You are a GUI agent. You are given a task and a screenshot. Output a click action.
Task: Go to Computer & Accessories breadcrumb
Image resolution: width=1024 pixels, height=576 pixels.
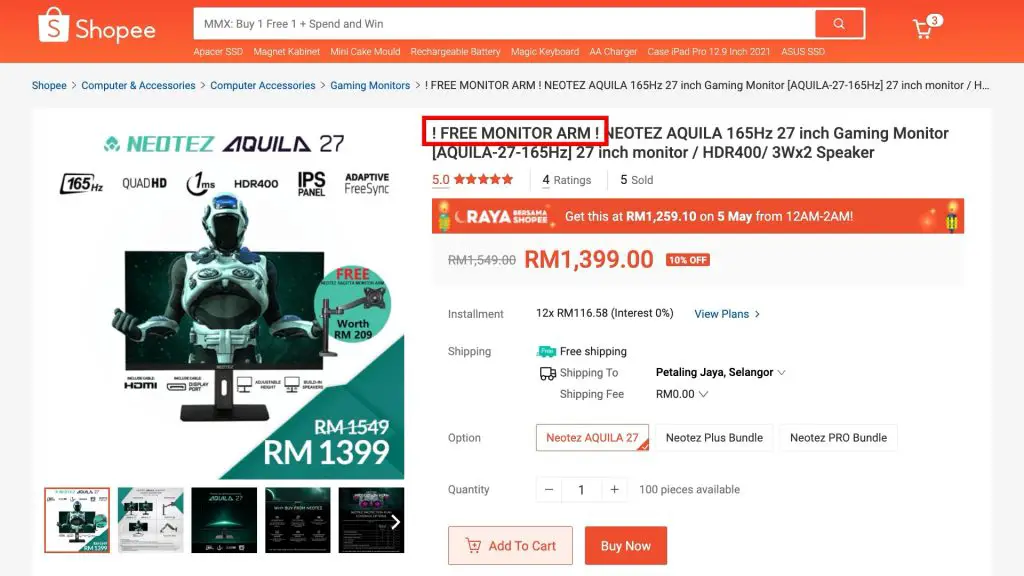[x=138, y=86]
